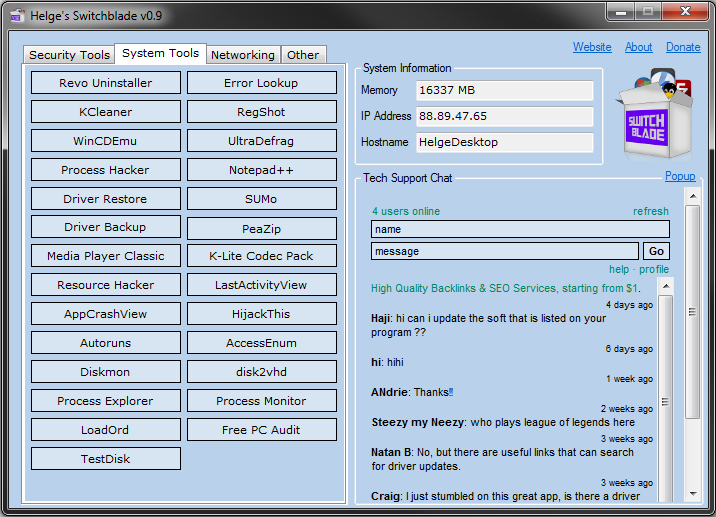Launch TestDisk
Image resolution: width=716 pixels, height=517 pixels.
(x=105, y=459)
